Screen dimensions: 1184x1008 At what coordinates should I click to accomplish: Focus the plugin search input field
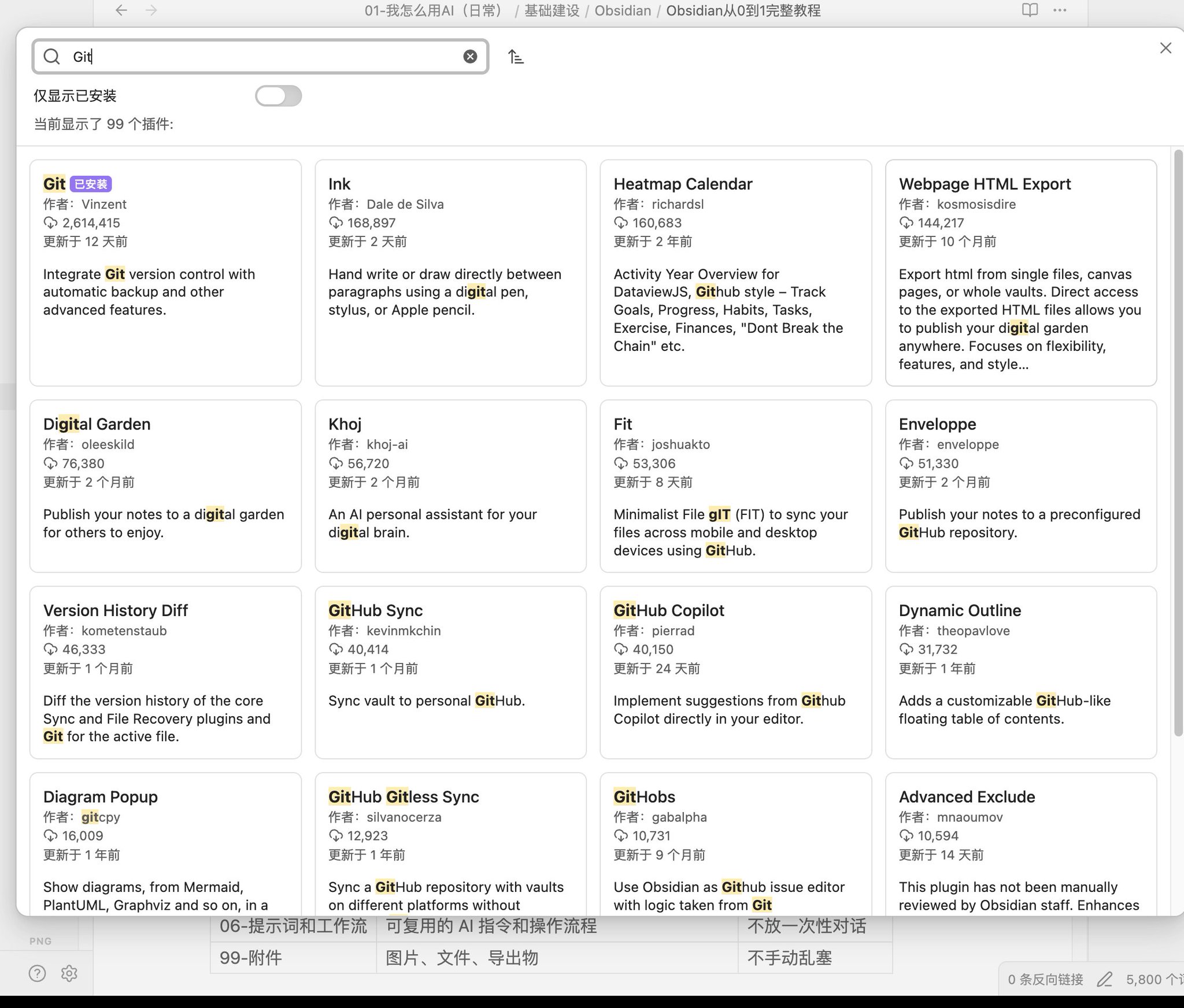pyautogui.click(x=260, y=57)
